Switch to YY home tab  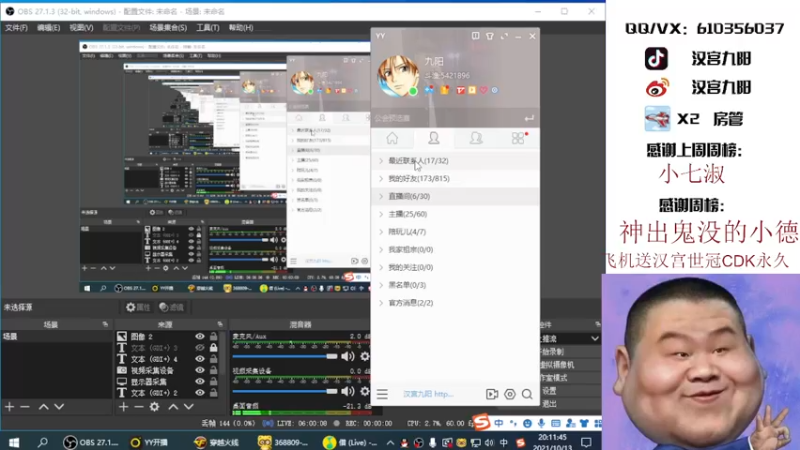coord(392,138)
